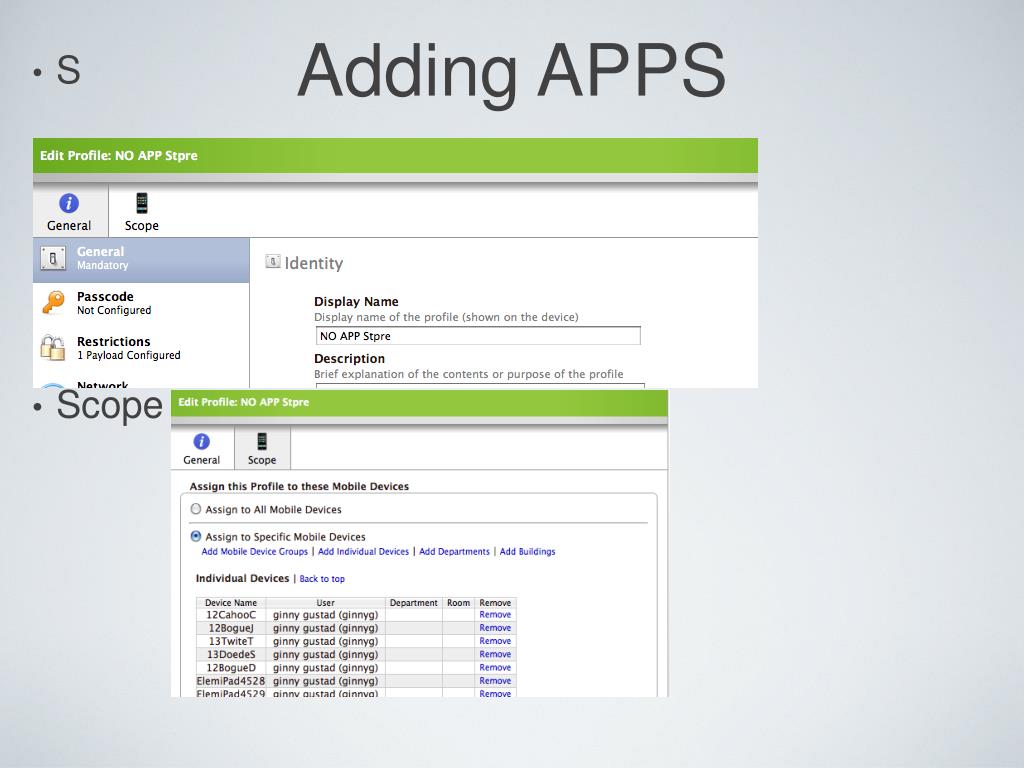Select device name 13TwiteT
This screenshot has height=768, width=1024.
pyautogui.click(x=231, y=641)
